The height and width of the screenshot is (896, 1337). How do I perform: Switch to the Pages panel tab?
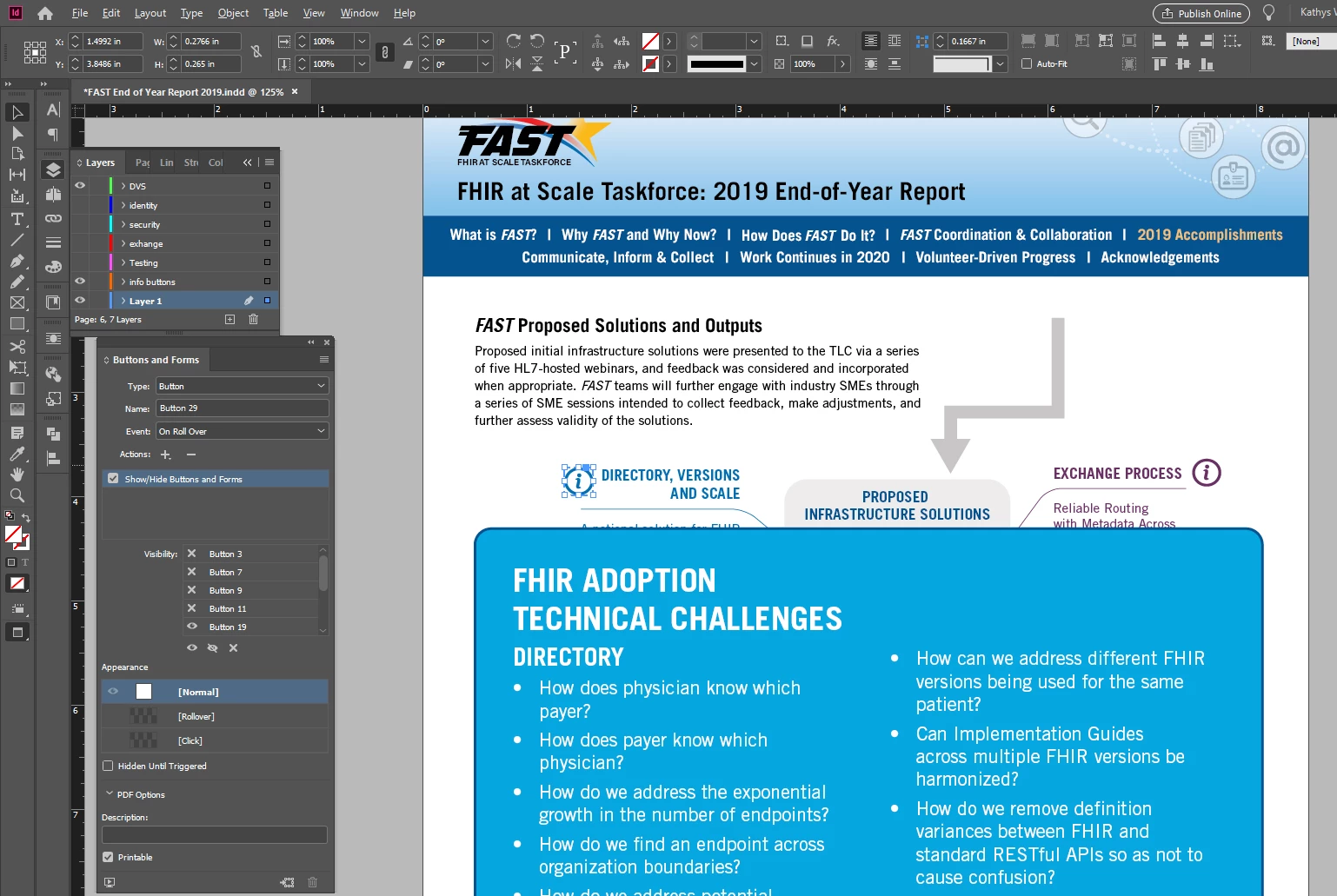coord(142,163)
